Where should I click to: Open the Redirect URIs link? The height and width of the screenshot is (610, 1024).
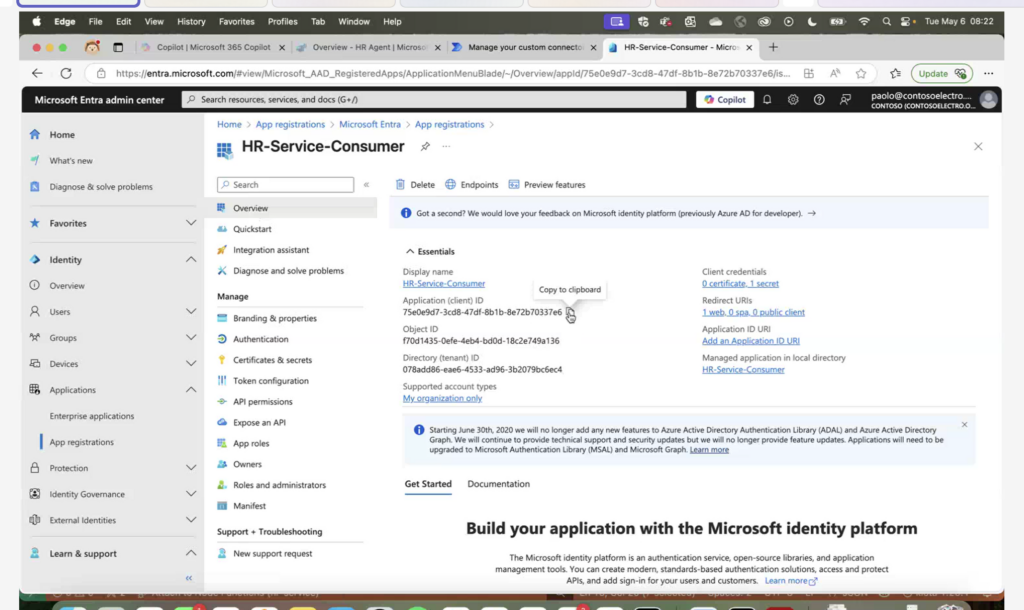[x=753, y=312]
